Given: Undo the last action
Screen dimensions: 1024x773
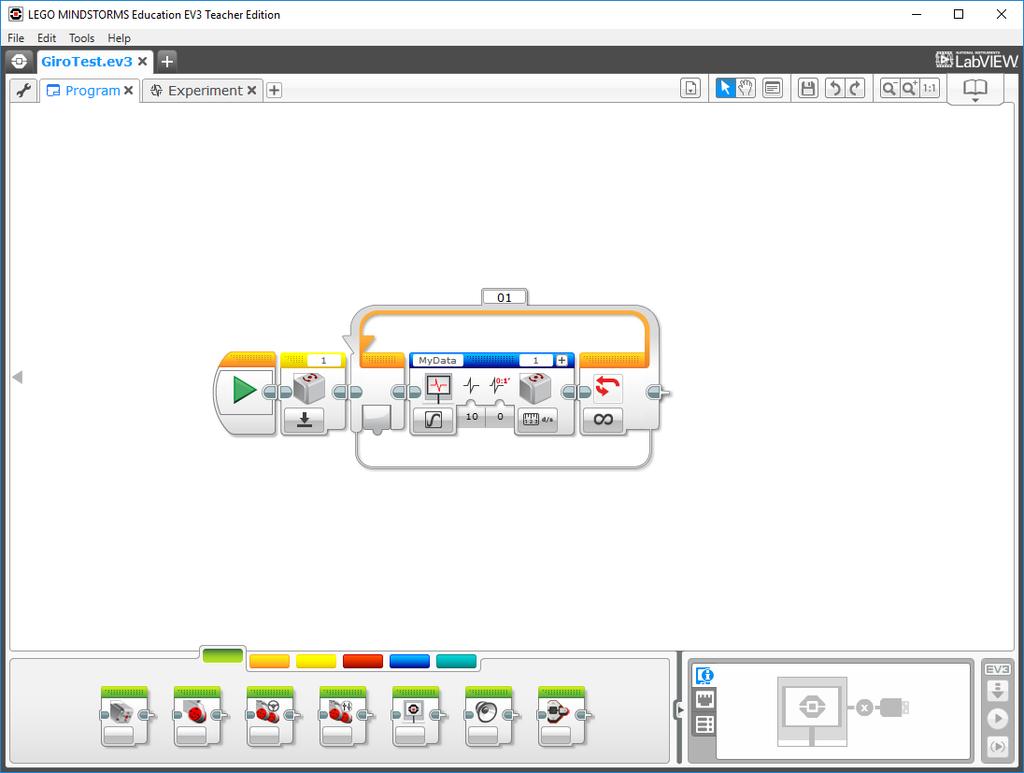Looking at the screenshot, I should coord(835,88).
